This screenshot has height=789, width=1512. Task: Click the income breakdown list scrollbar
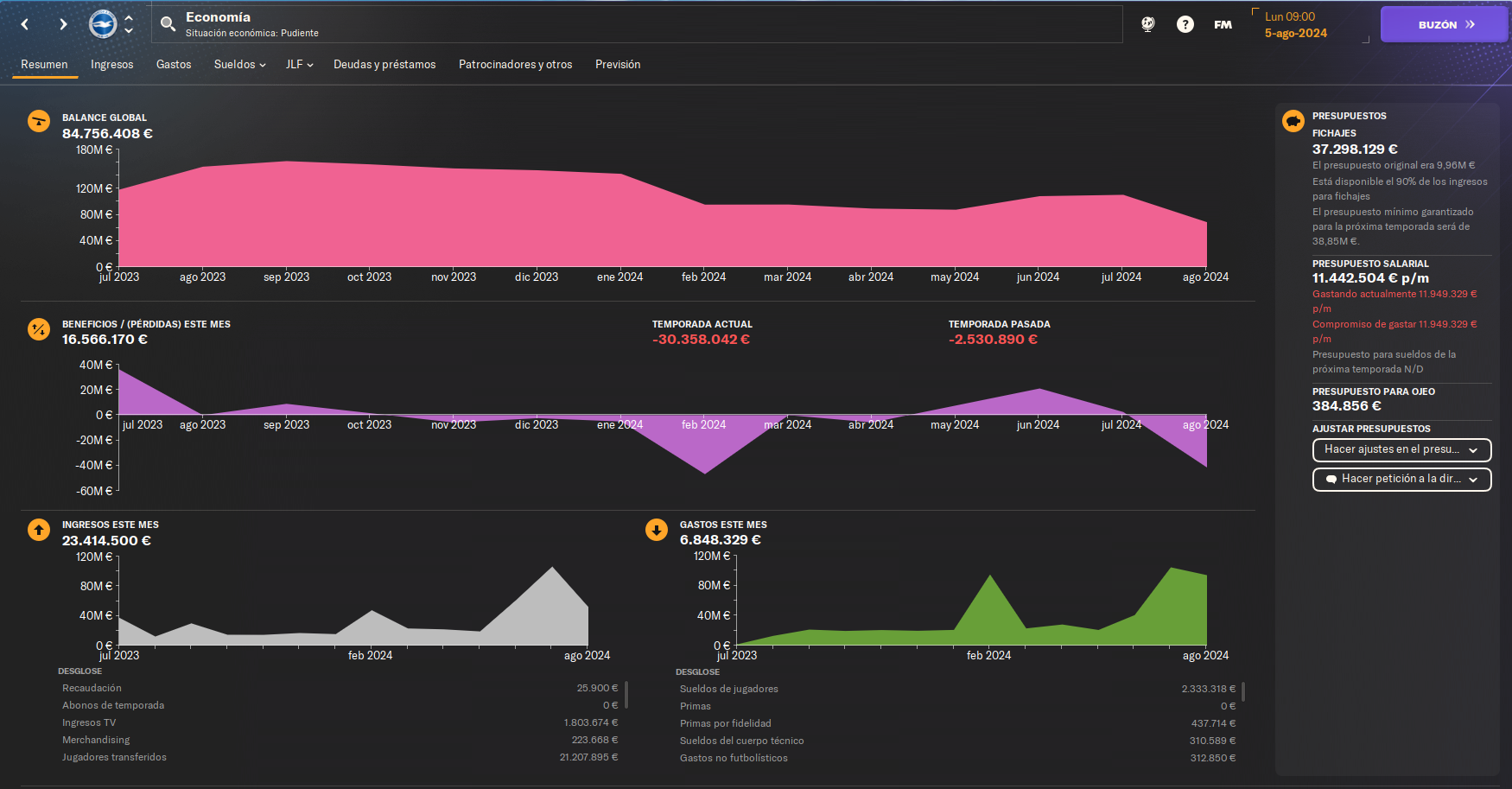[626, 695]
